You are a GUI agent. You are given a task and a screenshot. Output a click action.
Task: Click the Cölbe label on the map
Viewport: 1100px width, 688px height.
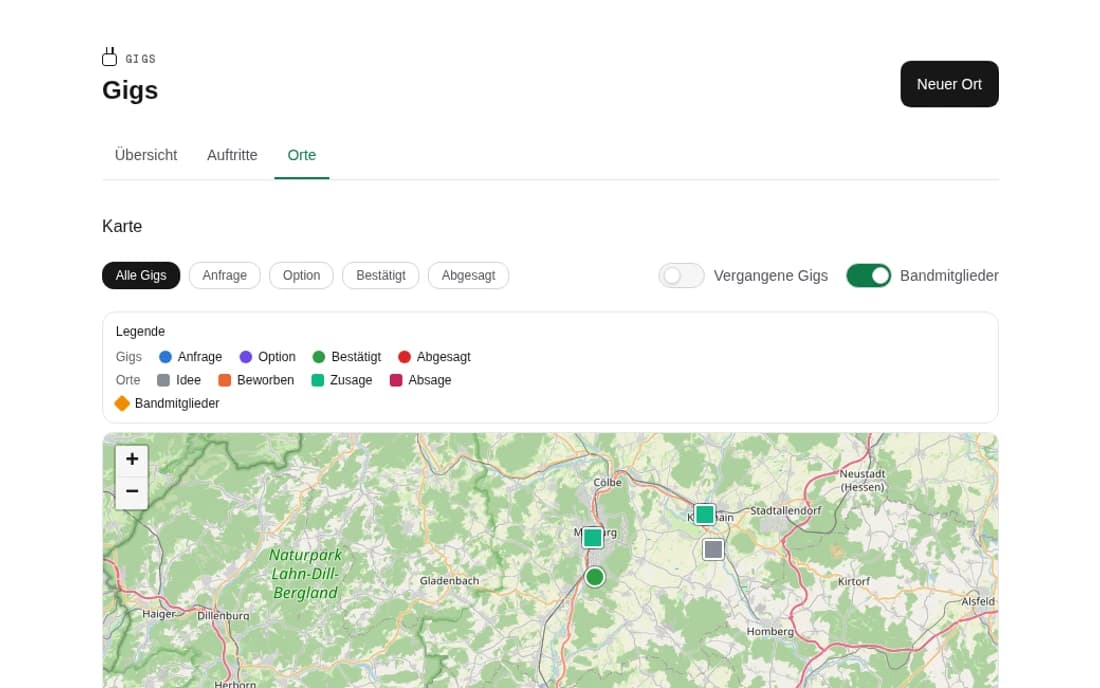coord(608,483)
